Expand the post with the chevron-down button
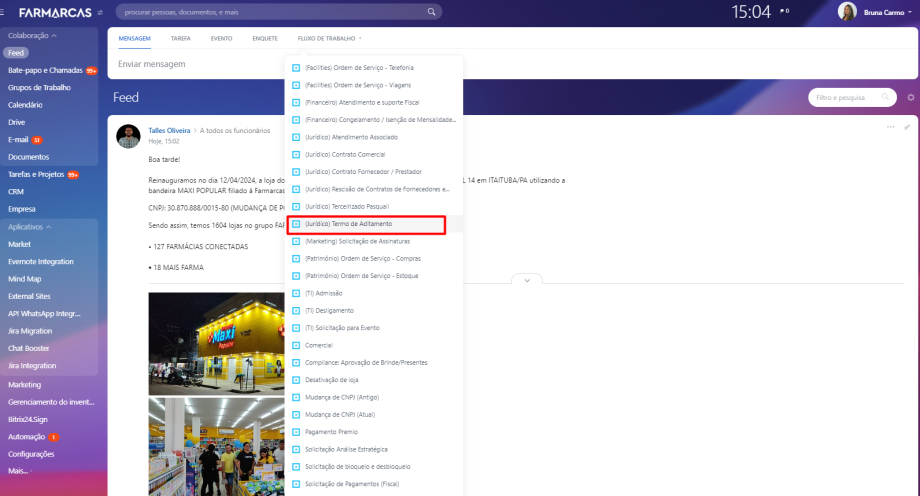Image resolution: width=920 pixels, height=496 pixels. pos(526,280)
